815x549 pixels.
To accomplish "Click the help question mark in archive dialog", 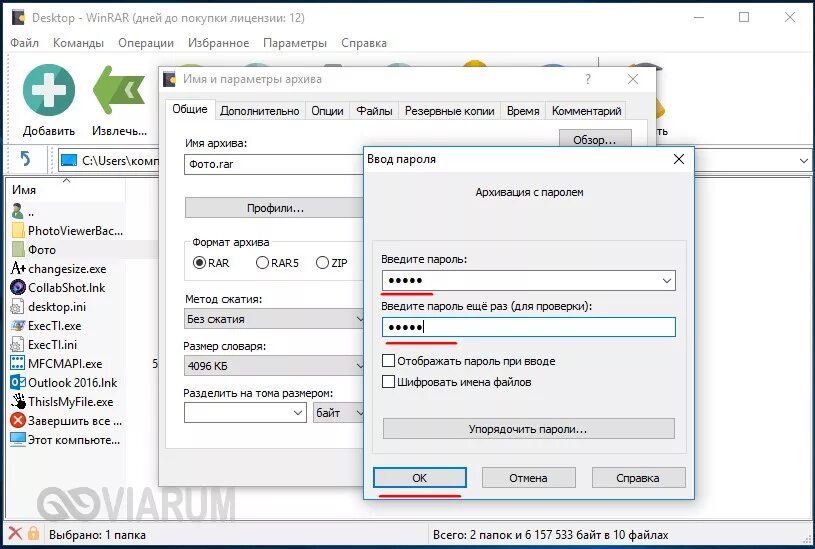I will coord(588,80).
